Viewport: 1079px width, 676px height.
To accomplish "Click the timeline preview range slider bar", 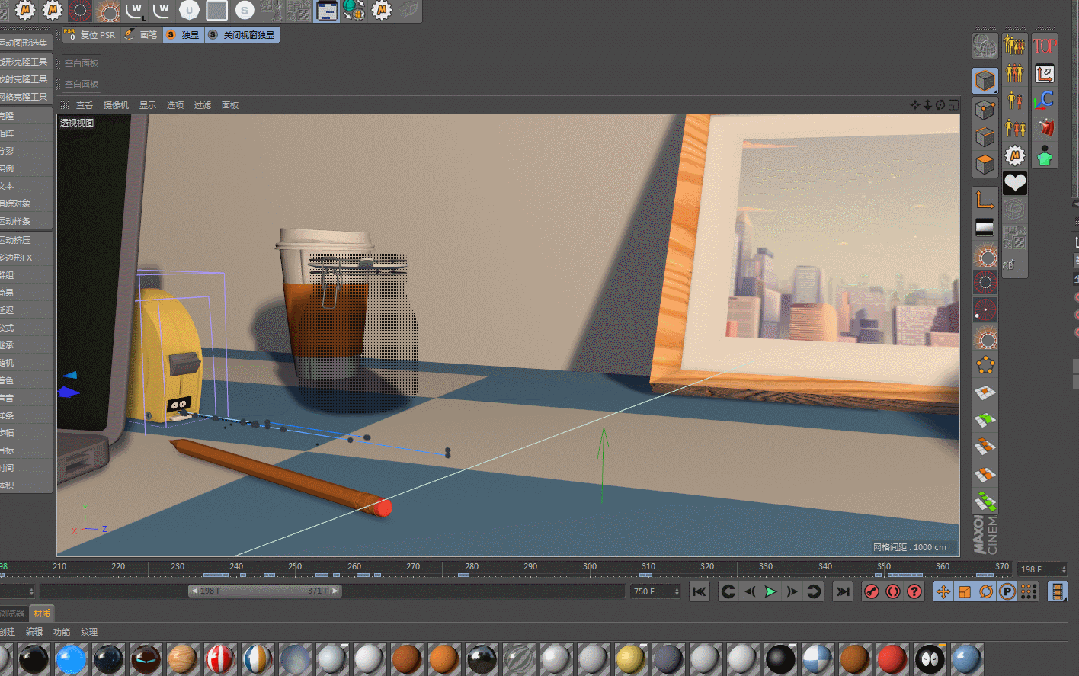I will tap(264, 591).
